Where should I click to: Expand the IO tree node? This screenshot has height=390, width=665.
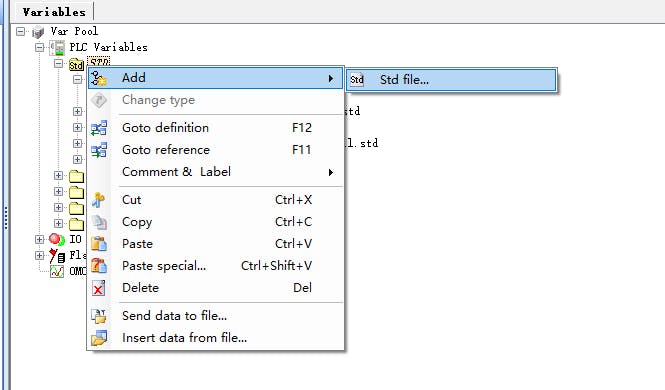[39, 240]
